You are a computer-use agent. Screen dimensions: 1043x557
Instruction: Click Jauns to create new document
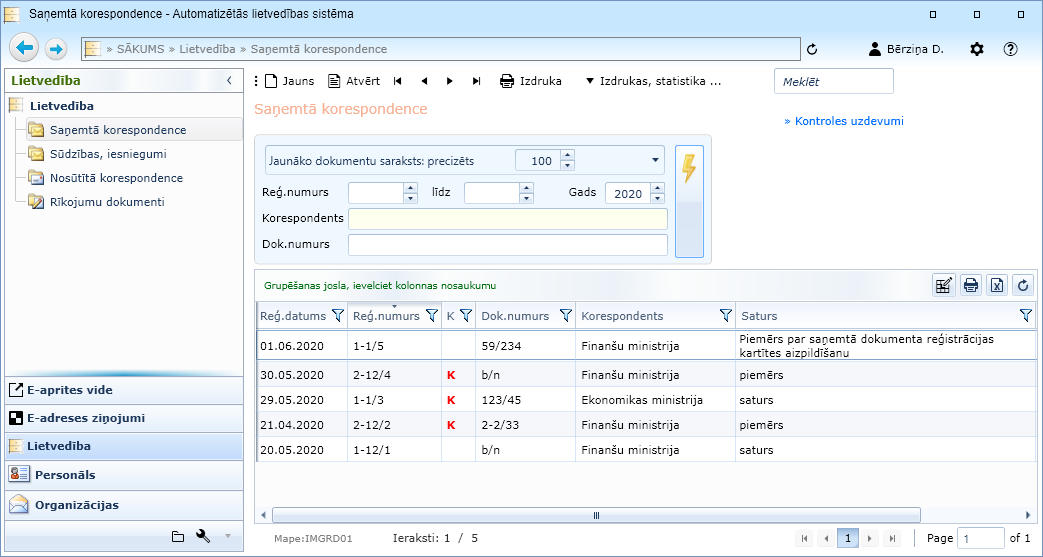click(x=289, y=81)
